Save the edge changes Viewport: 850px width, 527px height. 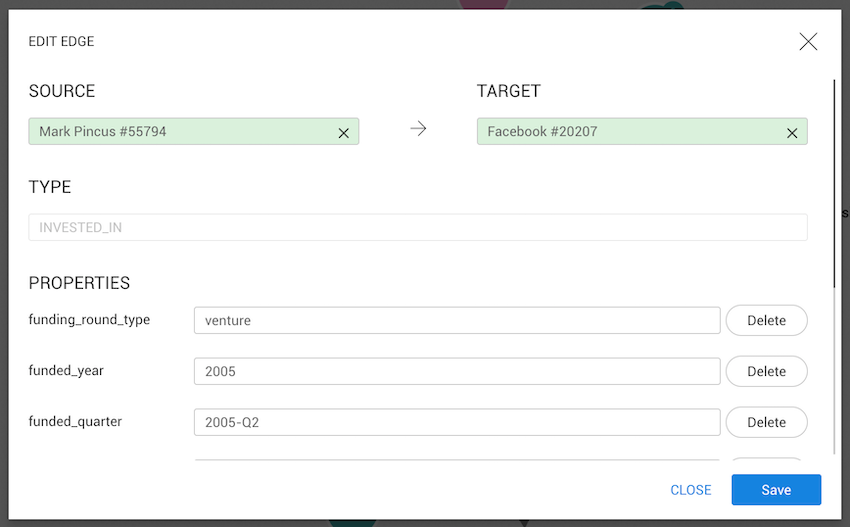point(776,490)
